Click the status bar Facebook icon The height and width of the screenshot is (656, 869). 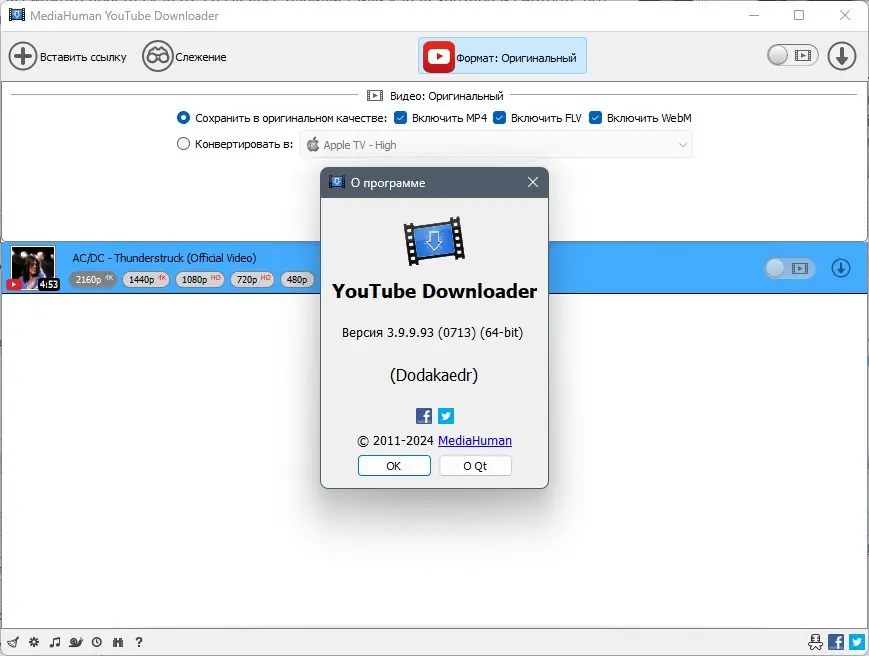836,642
